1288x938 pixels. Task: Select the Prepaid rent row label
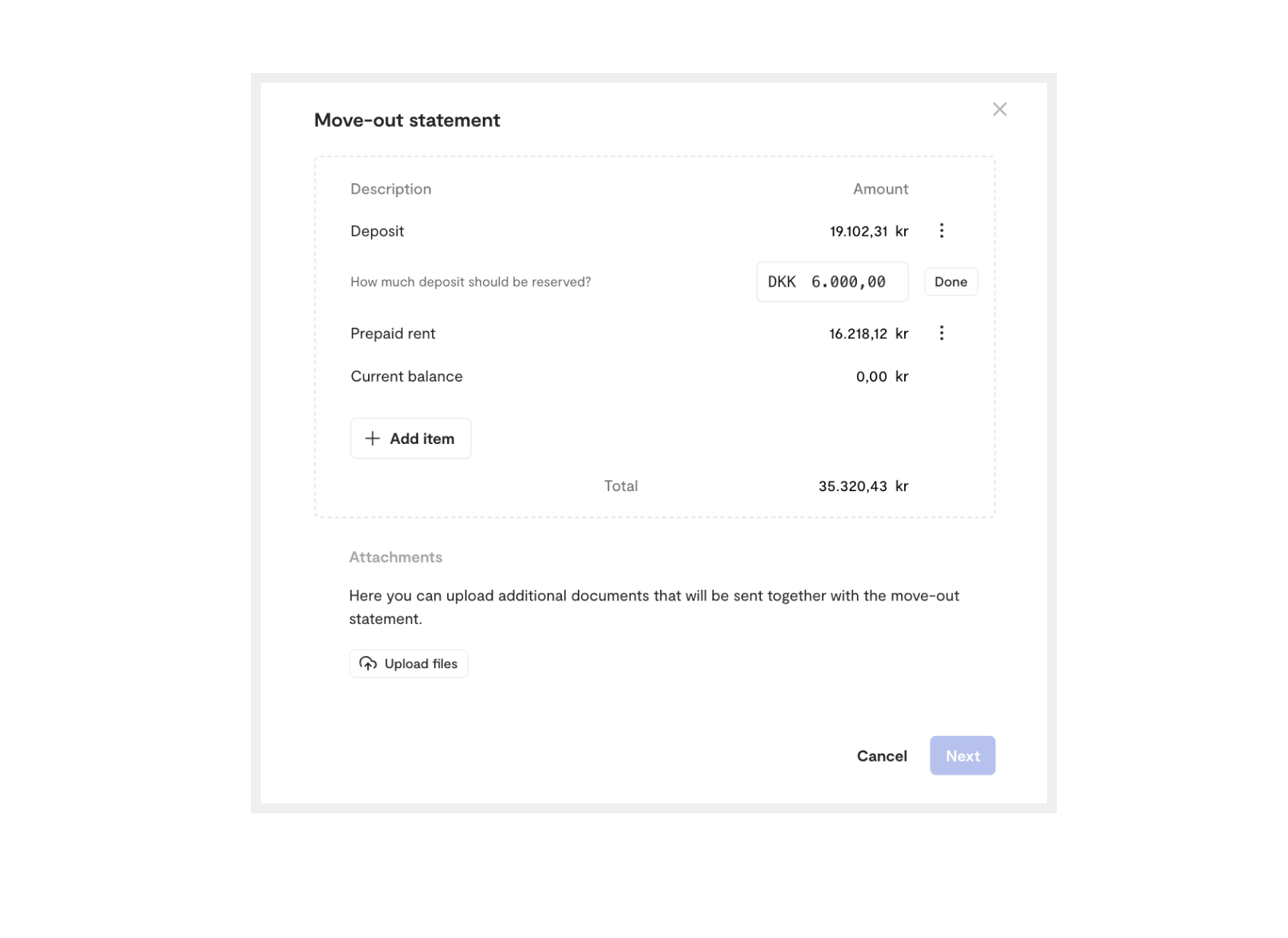click(393, 334)
